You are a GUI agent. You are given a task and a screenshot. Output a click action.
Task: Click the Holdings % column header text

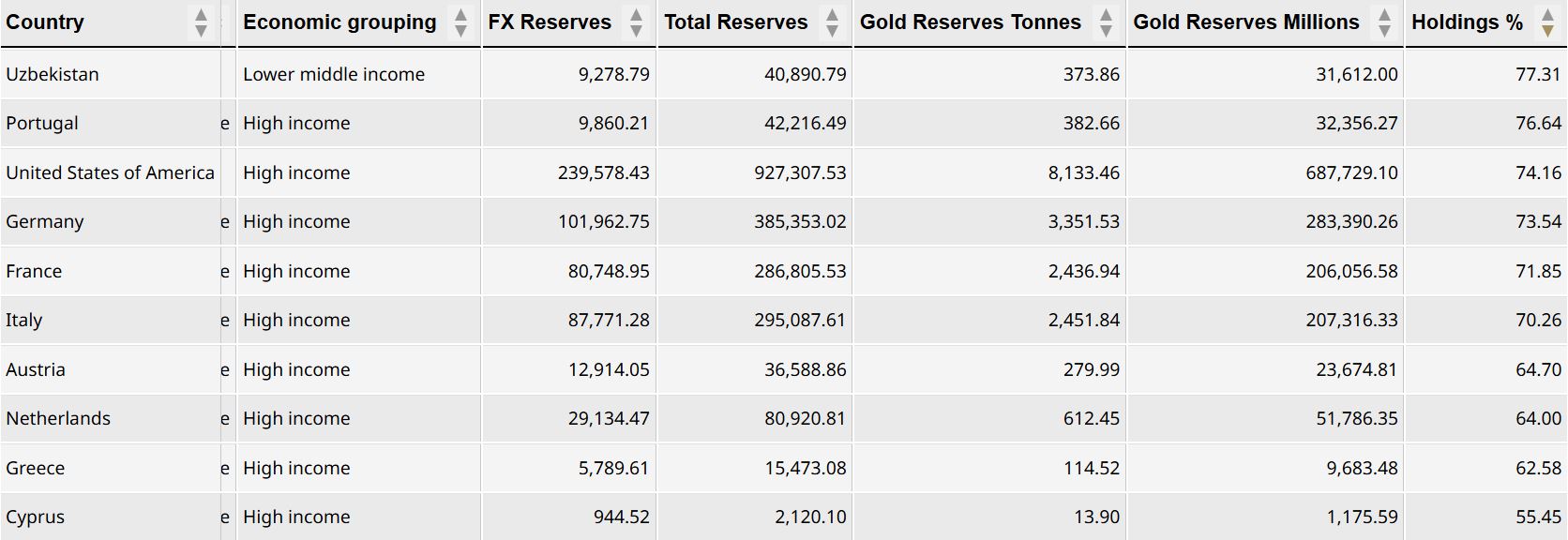[x=1467, y=22]
